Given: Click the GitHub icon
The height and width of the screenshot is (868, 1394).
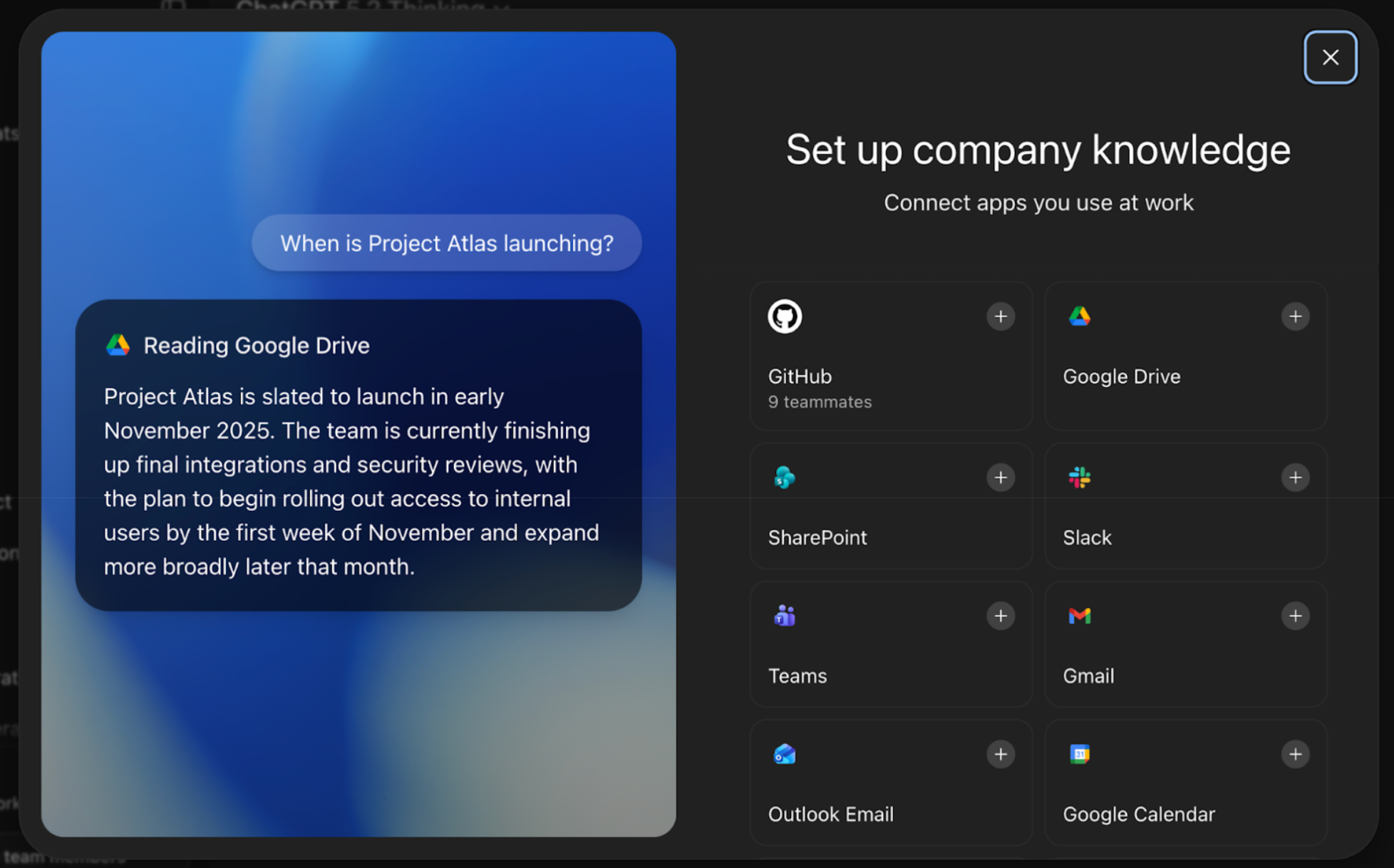Looking at the screenshot, I should 785,316.
